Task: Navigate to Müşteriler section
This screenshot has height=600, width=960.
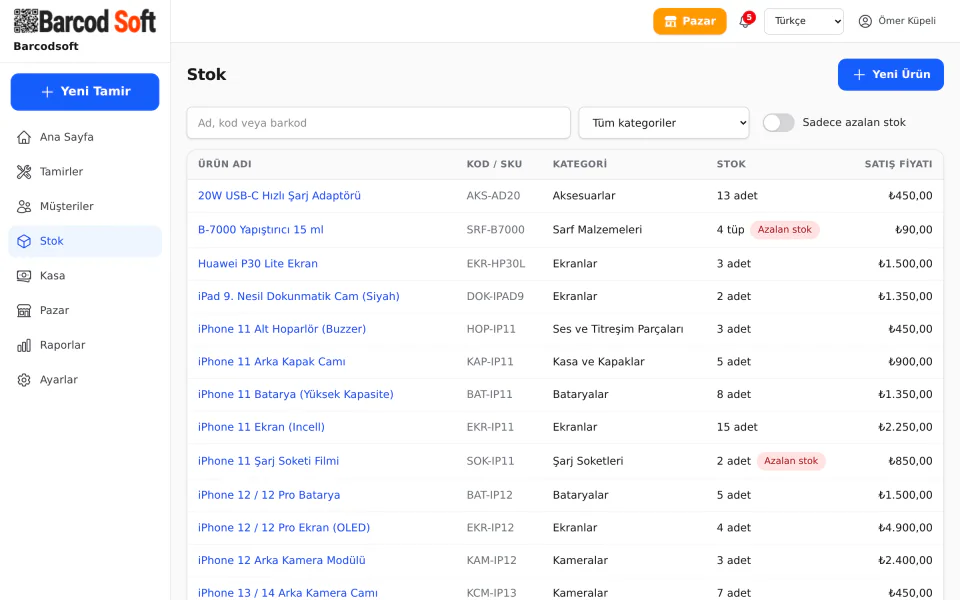Action: pos(85,206)
